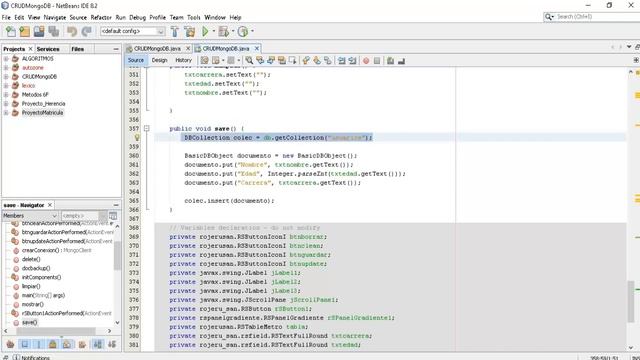Screen dimensions: 640x360
Task: Click the Find Previous Occurrence editor icon
Action: (260, 60)
